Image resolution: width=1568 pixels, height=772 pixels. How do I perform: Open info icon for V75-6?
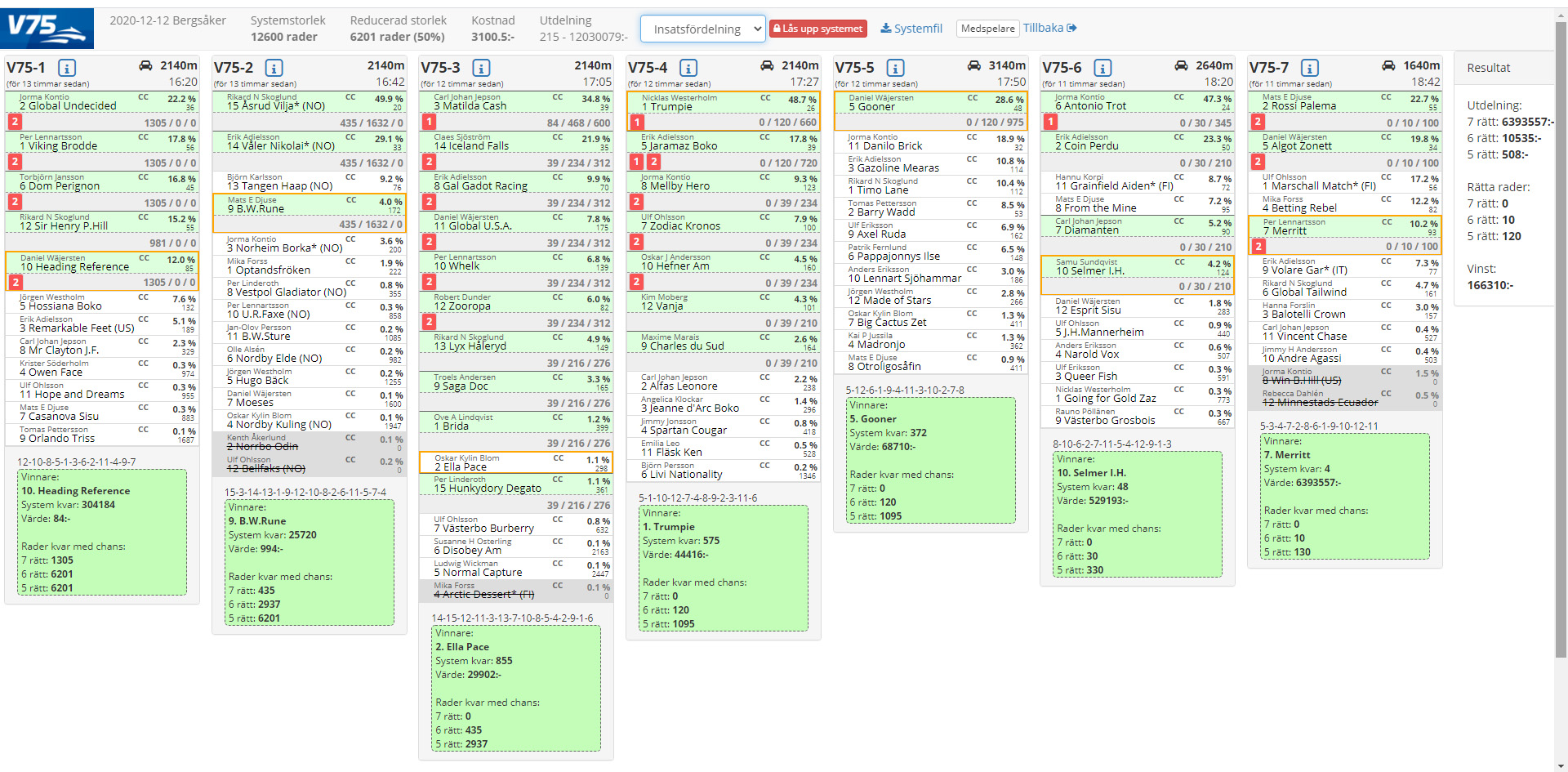coord(1102,68)
